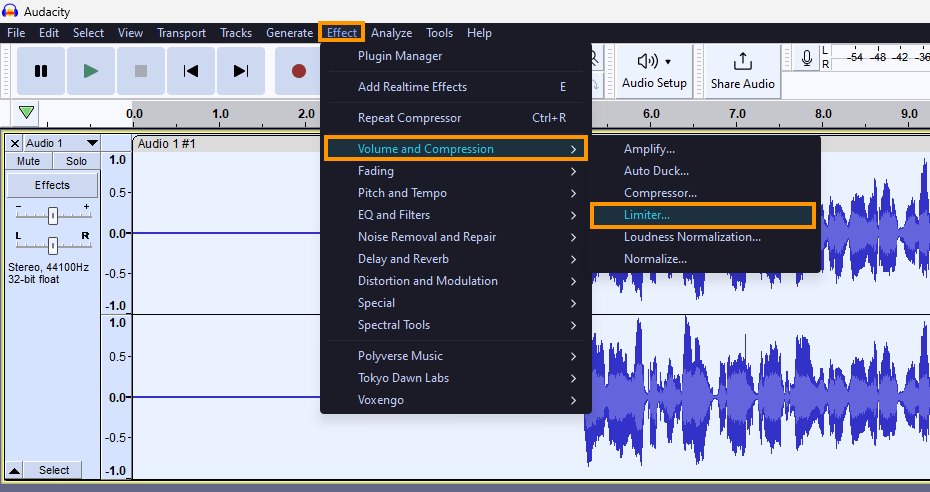Viewport: 930px width, 492px height.
Task: Expand the Delay and Reverb submenu
Action: pyautogui.click(x=456, y=258)
